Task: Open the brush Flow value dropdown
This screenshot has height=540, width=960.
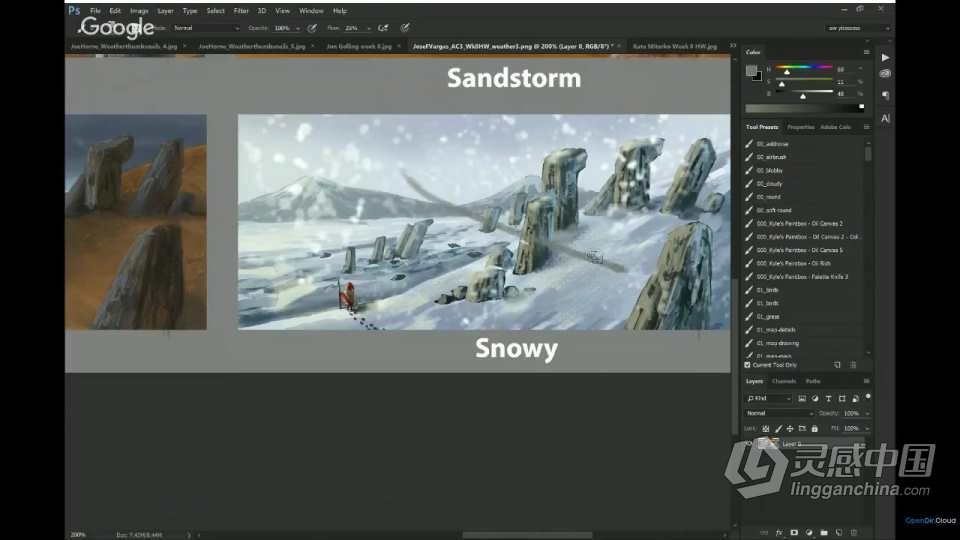Action: 369,28
